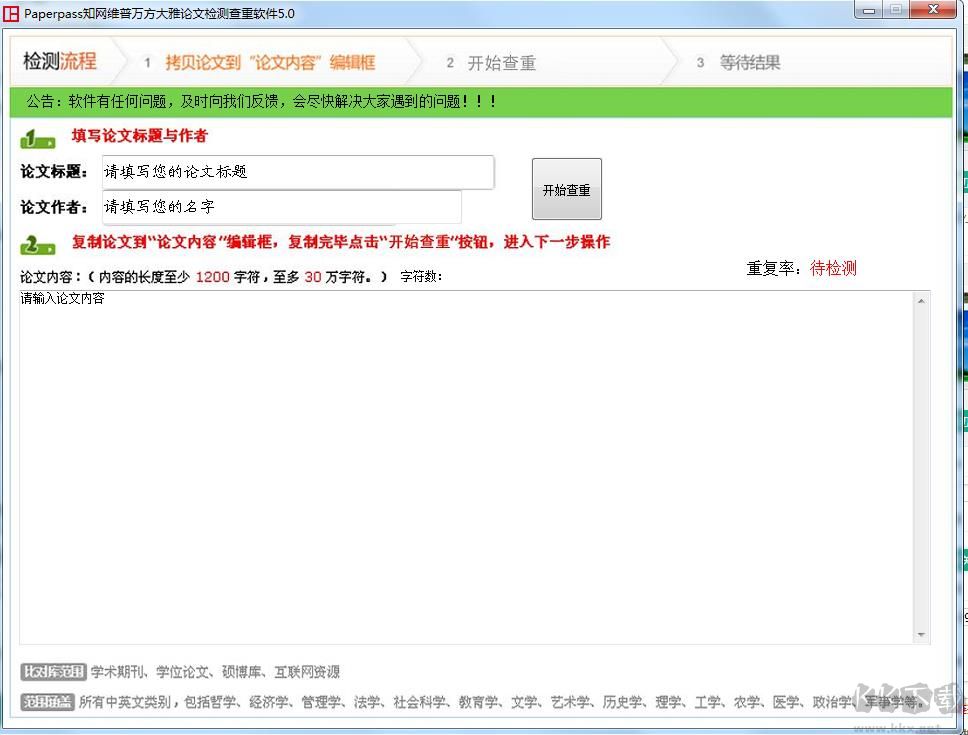Click the 待检测 repetition rate link
968x735 pixels.
pos(833,268)
